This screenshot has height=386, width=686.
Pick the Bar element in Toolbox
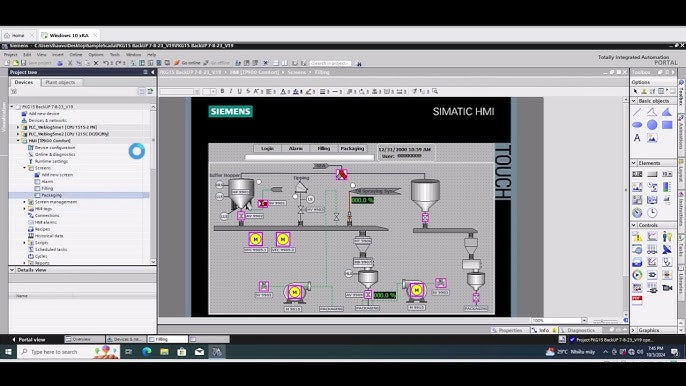pos(667,187)
